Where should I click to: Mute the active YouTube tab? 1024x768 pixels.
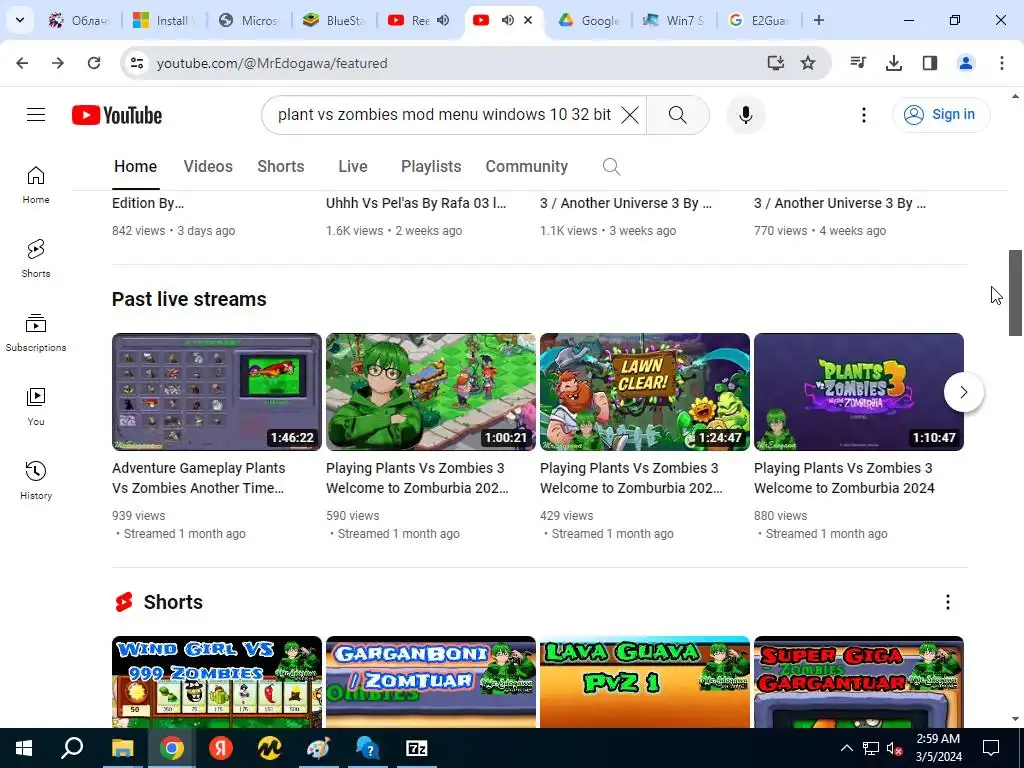507,20
